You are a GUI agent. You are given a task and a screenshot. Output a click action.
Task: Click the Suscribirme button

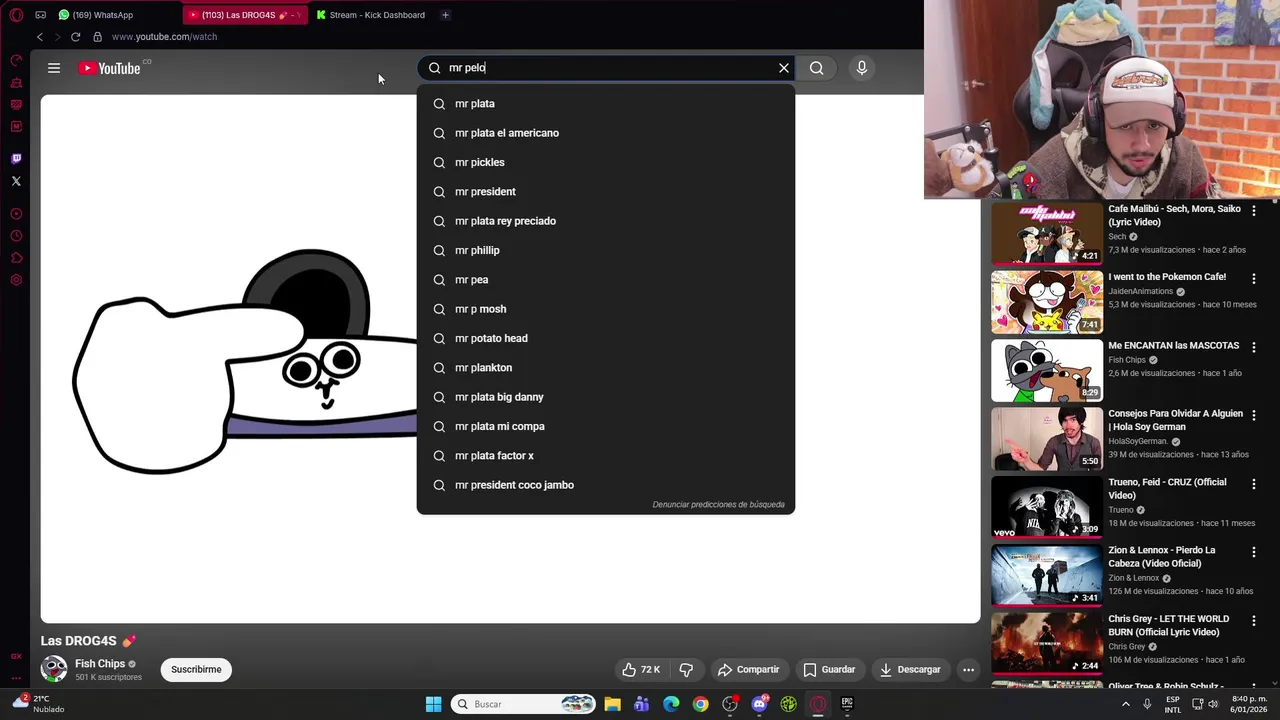click(x=196, y=670)
